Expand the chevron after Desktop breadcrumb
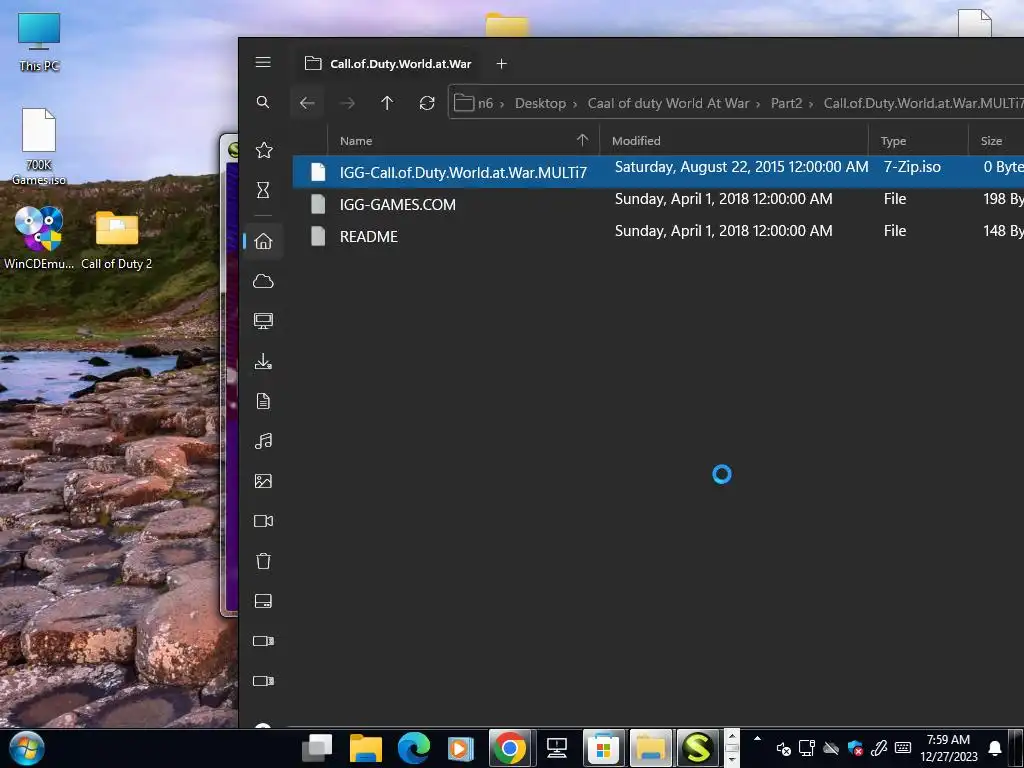This screenshot has width=1024, height=768. [575, 104]
